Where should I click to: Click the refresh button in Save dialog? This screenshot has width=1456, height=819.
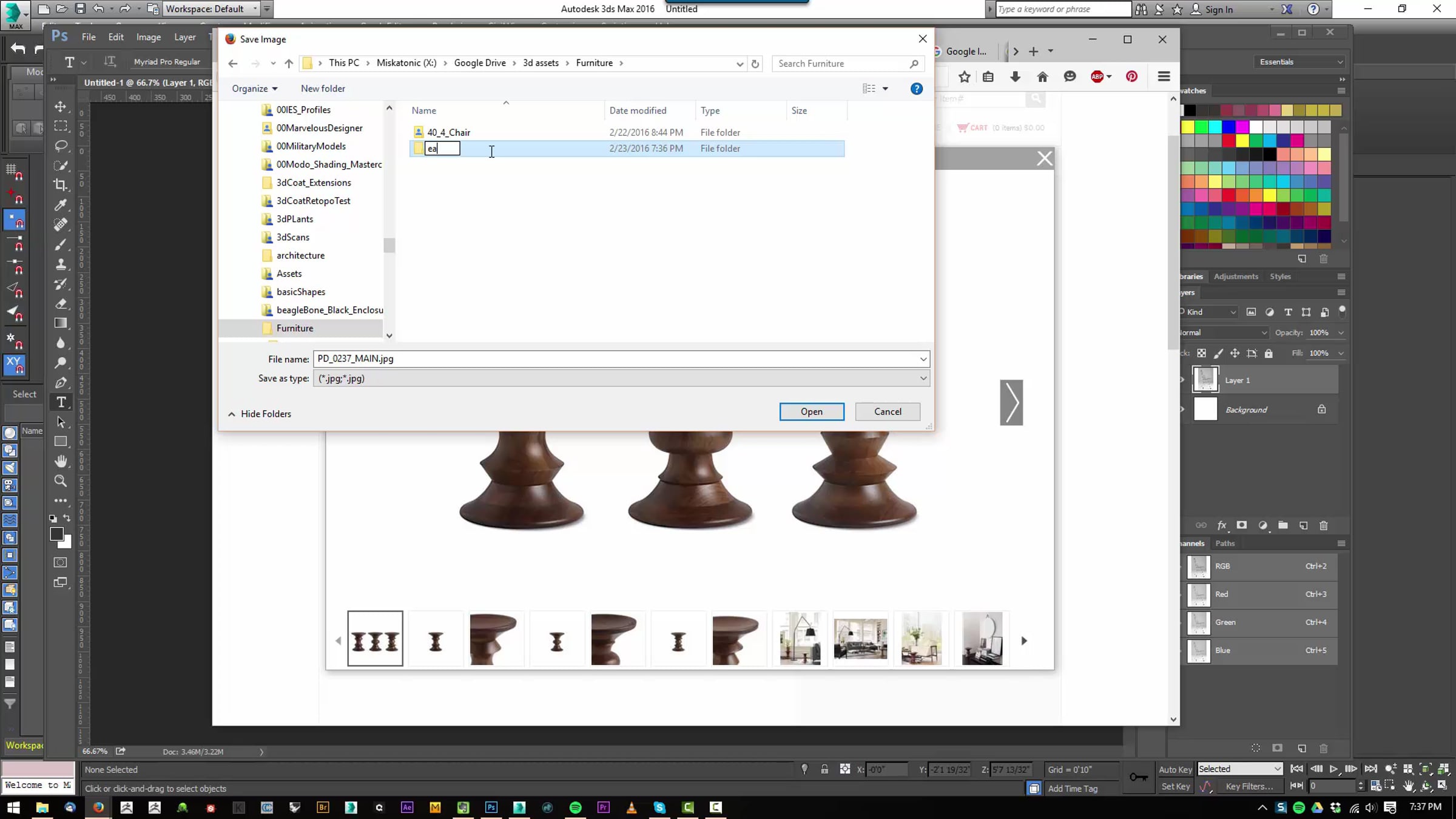coord(755,64)
